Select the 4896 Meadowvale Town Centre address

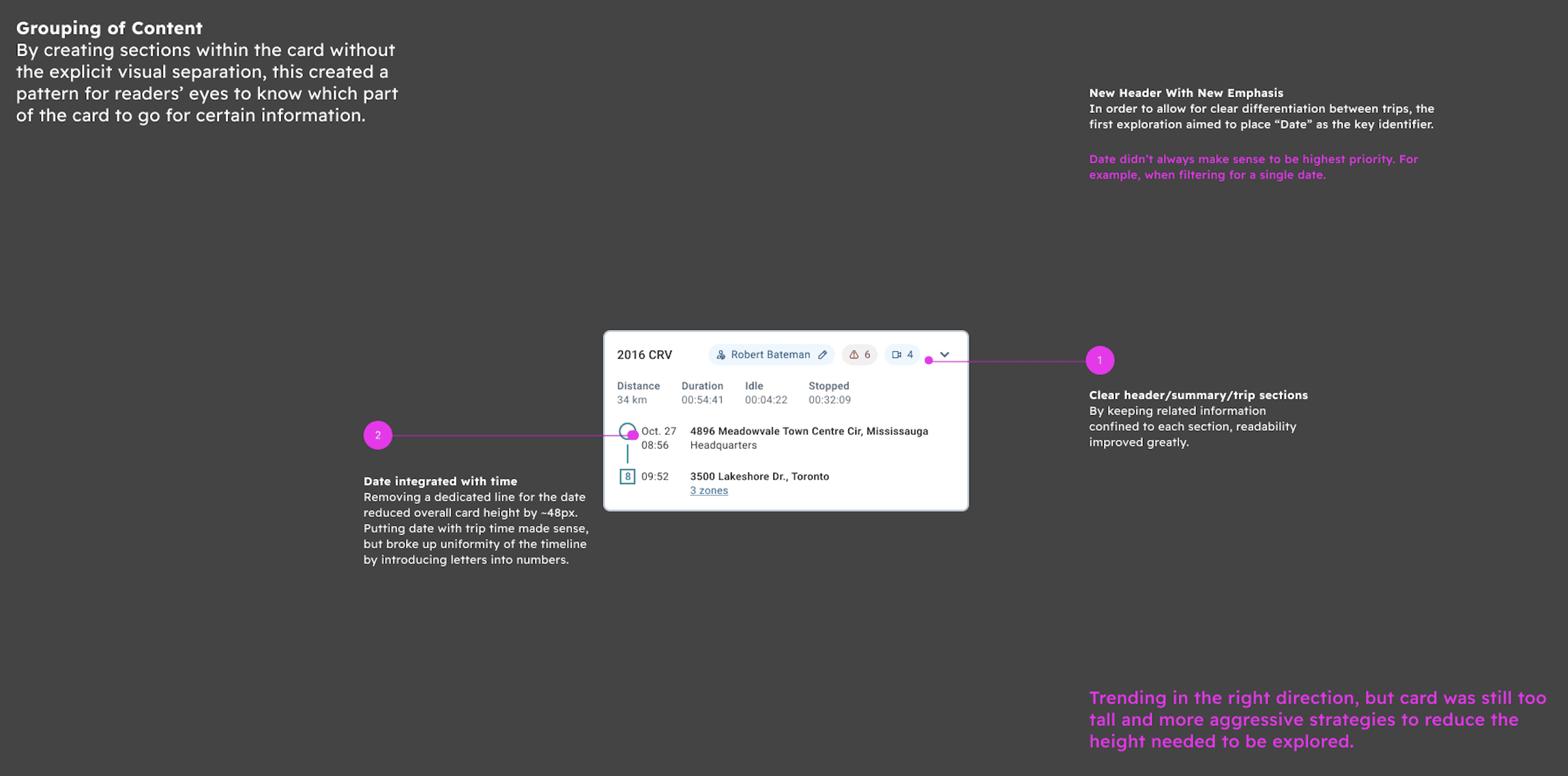(x=808, y=431)
